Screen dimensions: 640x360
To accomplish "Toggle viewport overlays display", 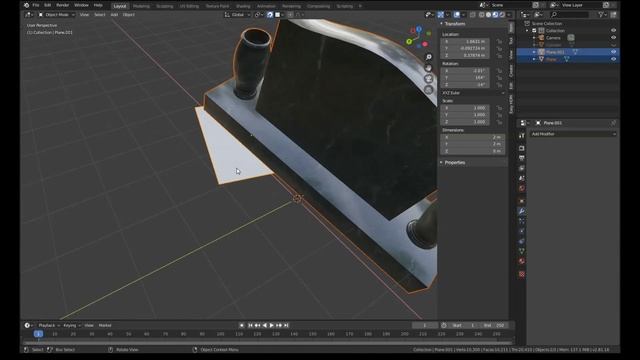I will tap(456, 15).
